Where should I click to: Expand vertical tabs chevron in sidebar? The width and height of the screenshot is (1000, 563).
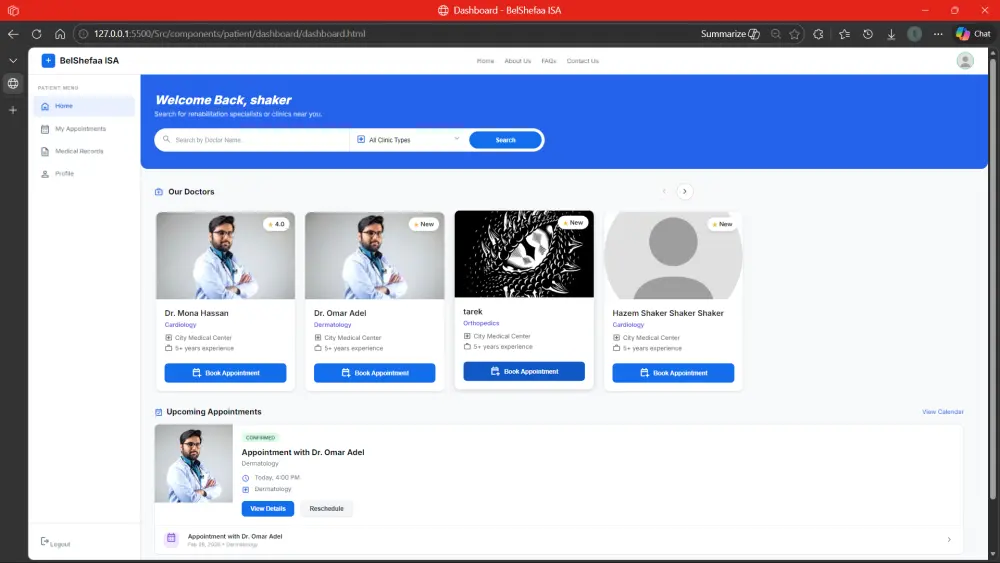pyautogui.click(x=13, y=61)
